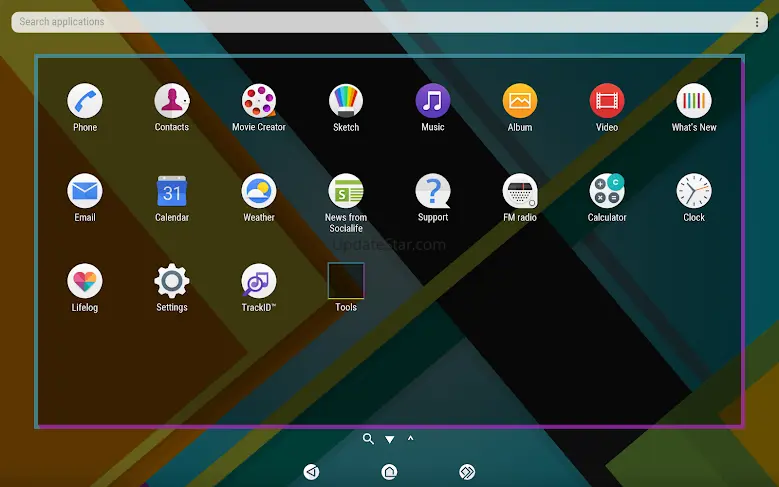Open the Tools folder

tap(346, 281)
